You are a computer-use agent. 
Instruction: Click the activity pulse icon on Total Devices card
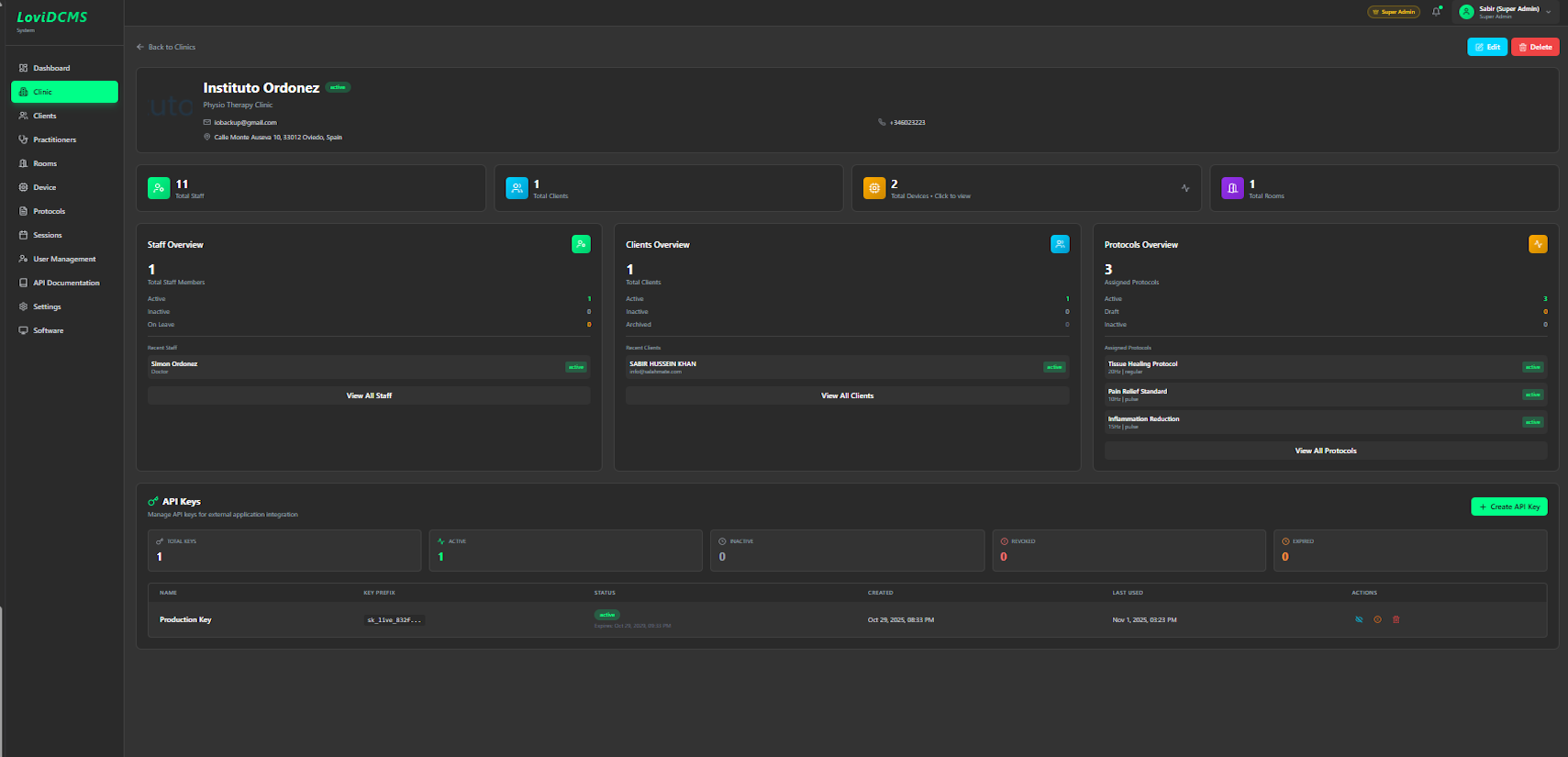pos(1185,188)
